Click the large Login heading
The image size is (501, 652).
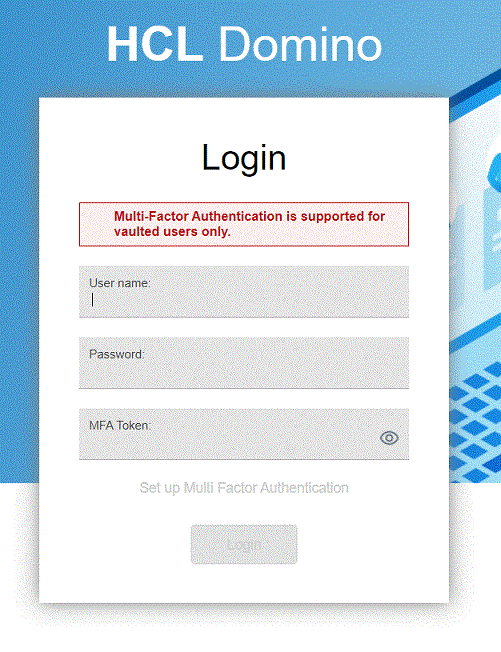click(244, 158)
